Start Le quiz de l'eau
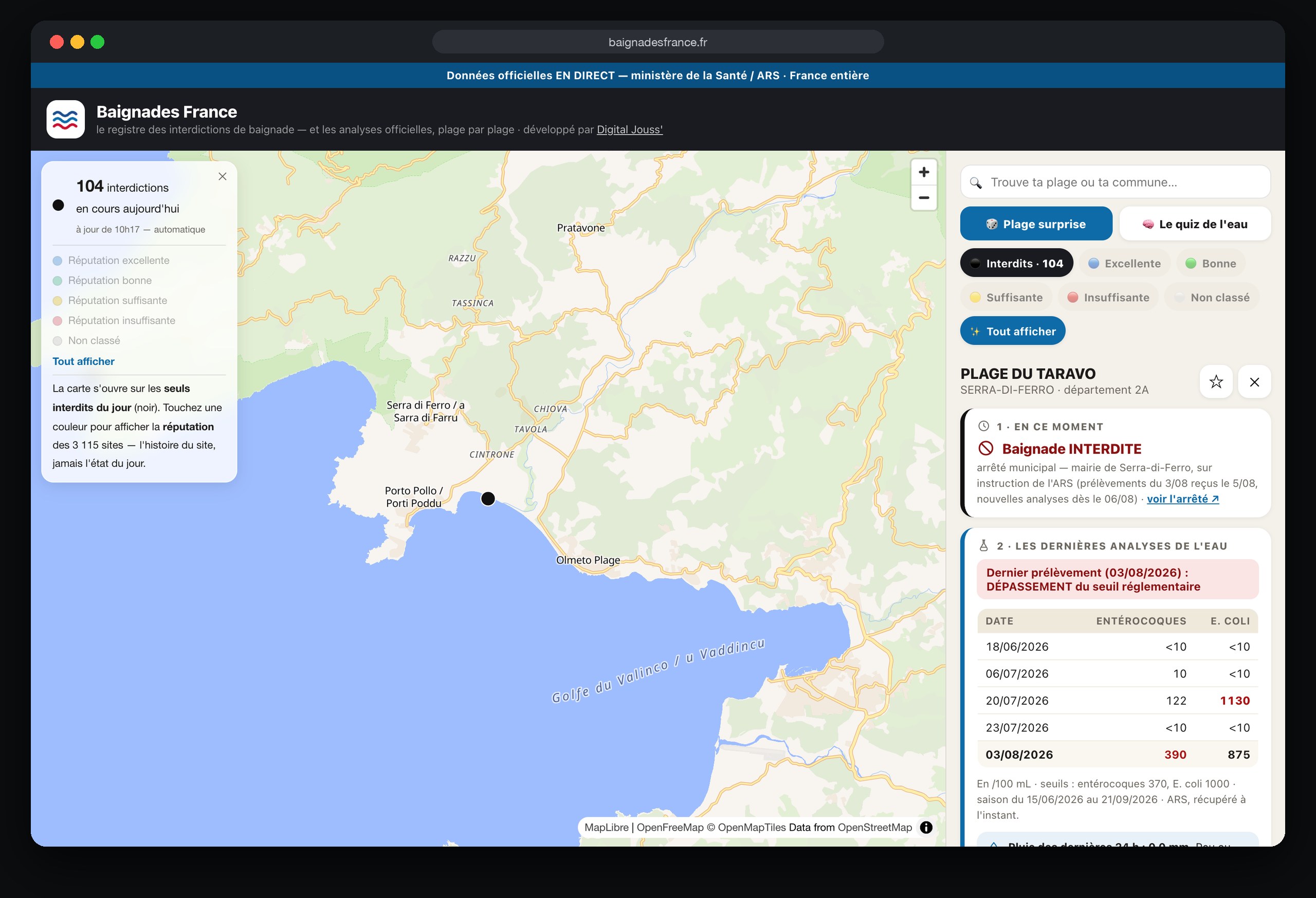Image resolution: width=1316 pixels, height=898 pixels. tap(1195, 224)
